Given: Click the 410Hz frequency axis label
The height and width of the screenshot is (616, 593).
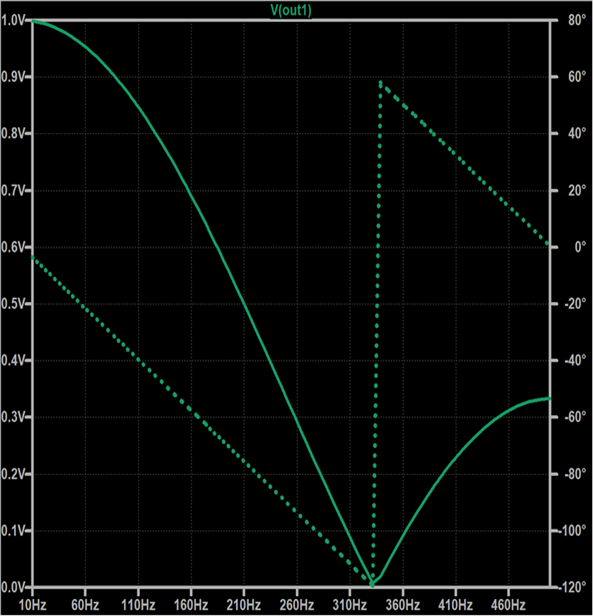Looking at the screenshot, I should [455, 604].
